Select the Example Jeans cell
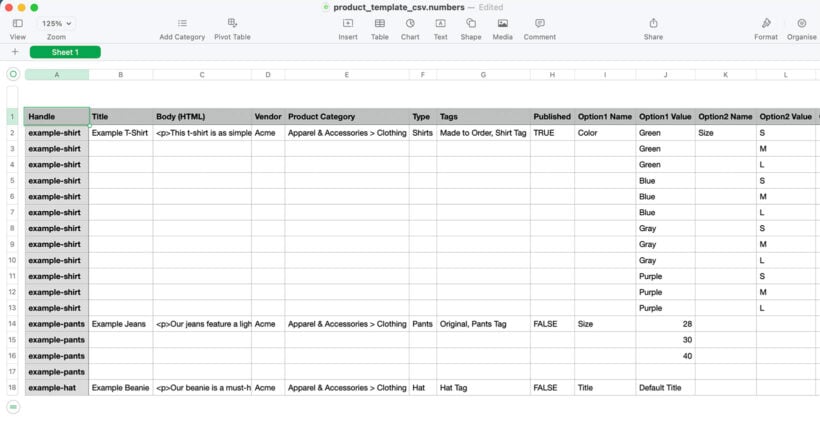 tap(121, 324)
